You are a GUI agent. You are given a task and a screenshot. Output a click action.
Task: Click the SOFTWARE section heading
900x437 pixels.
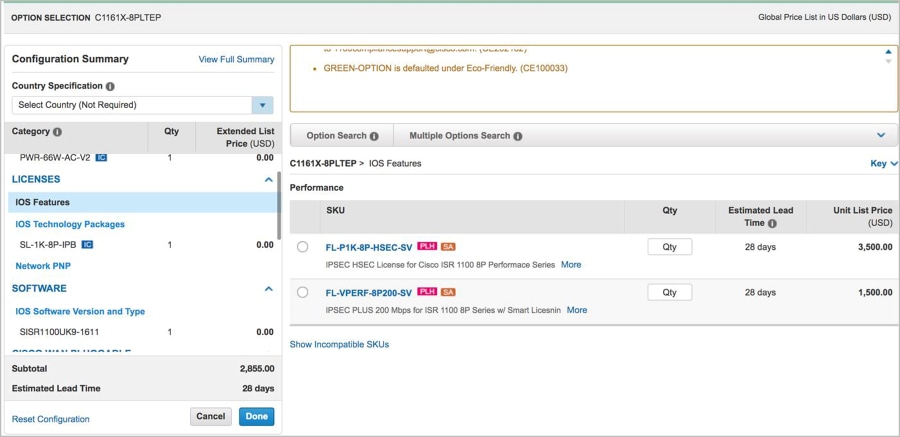[39, 288]
